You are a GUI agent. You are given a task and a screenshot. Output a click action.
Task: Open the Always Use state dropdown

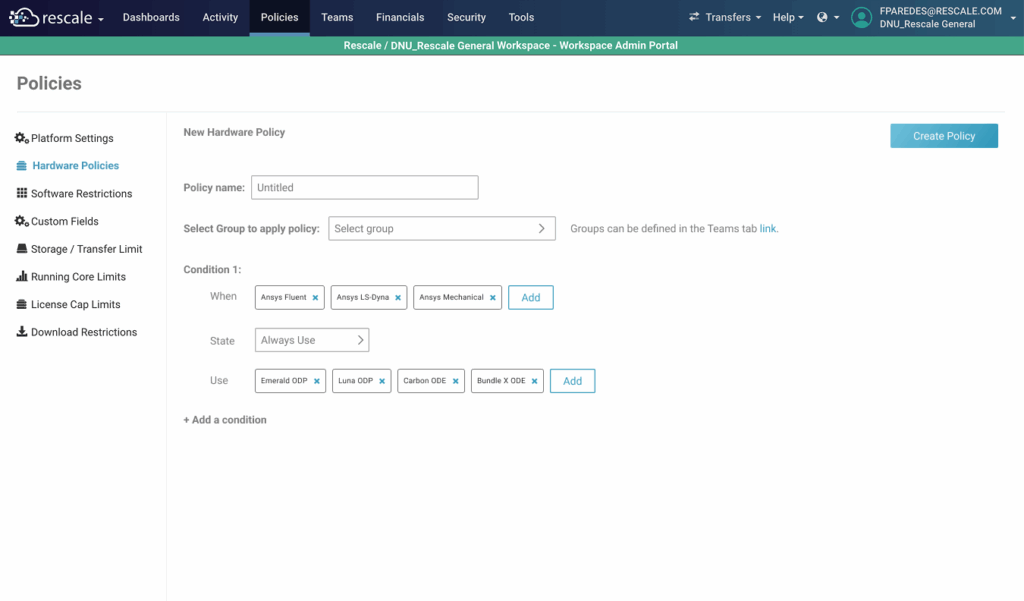click(312, 341)
